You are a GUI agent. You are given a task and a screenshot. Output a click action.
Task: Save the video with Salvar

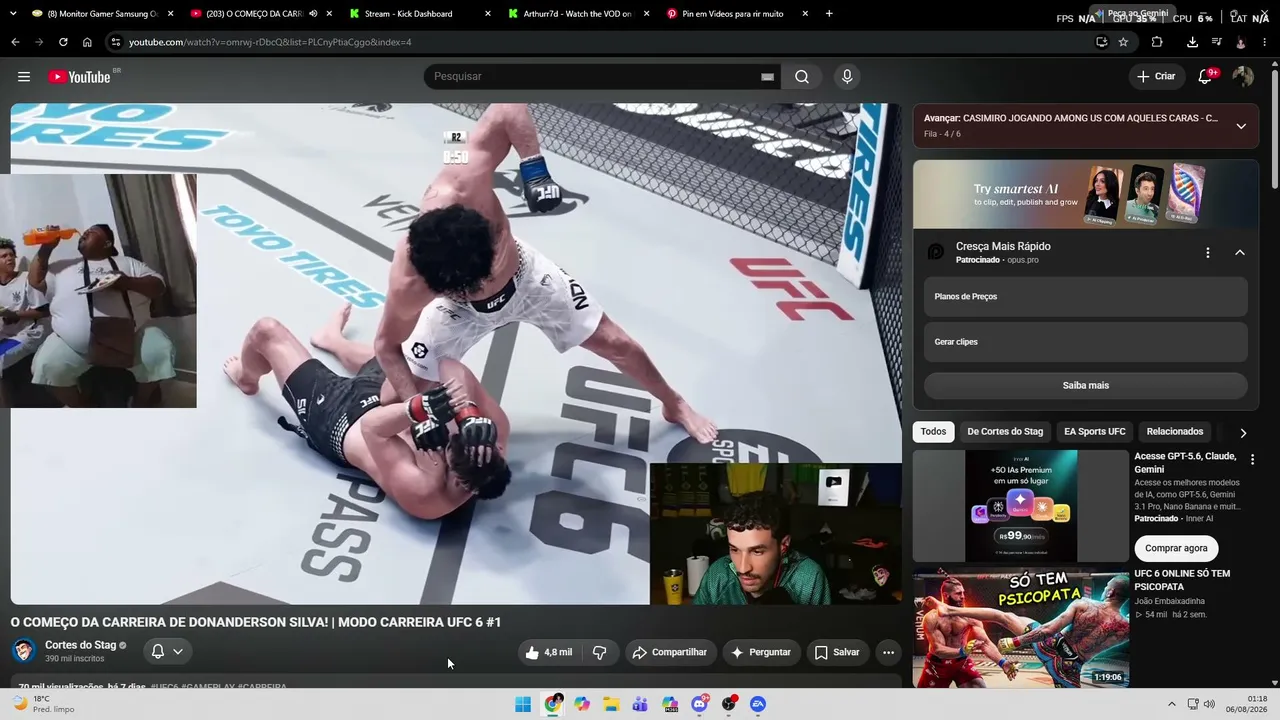pos(837,652)
